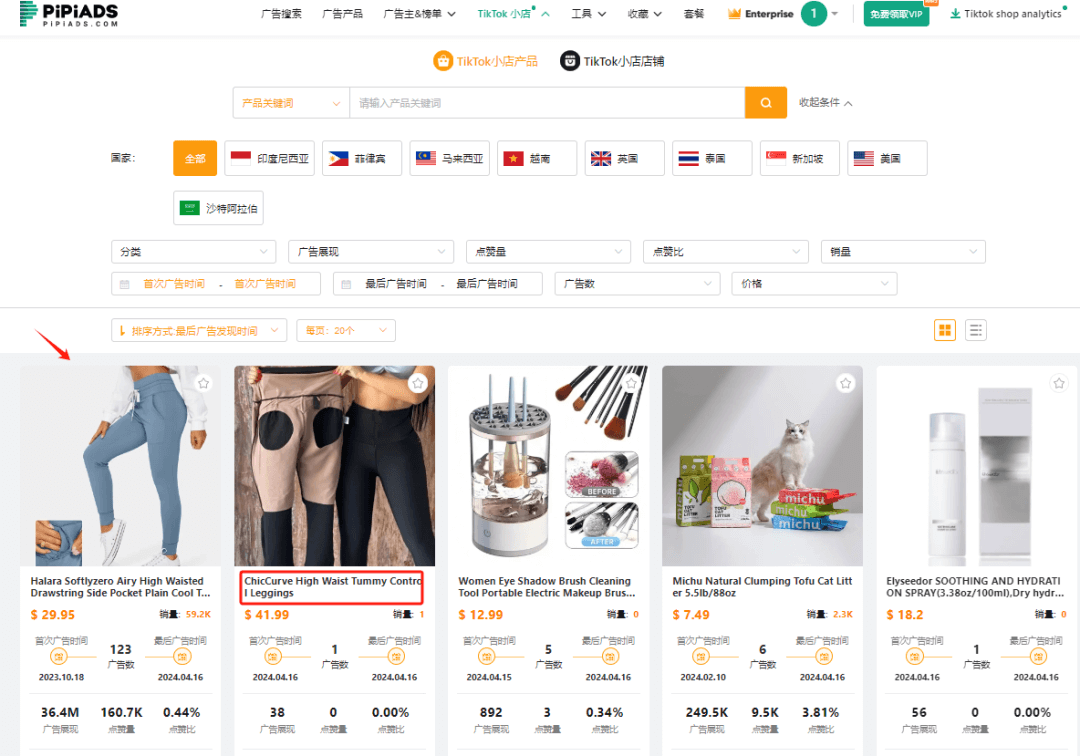This screenshot has width=1080, height=756.
Task: Click the 免费领取VIP button
Action: click(x=895, y=14)
